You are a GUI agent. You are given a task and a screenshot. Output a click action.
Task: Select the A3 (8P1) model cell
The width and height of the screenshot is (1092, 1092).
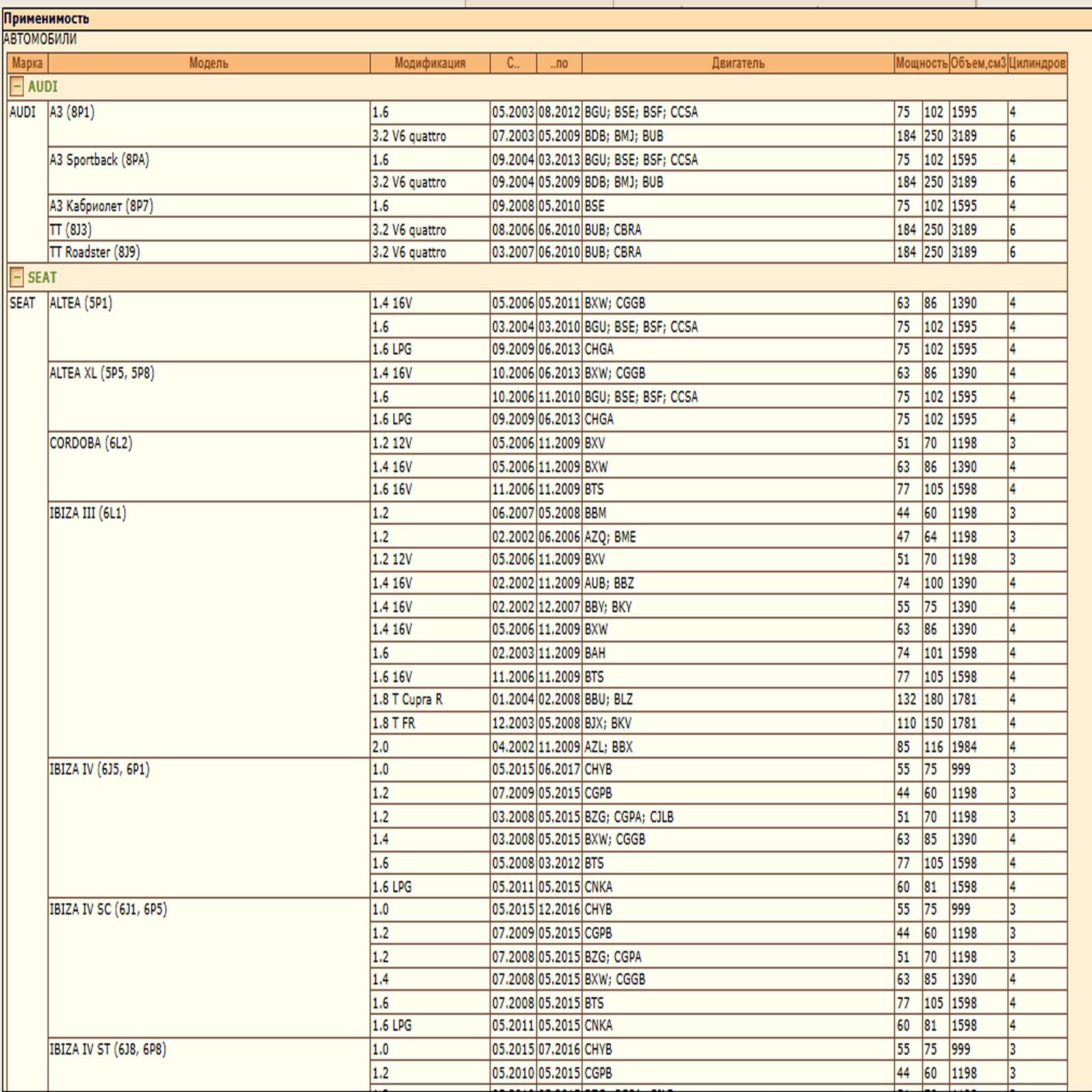pos(72,113)
